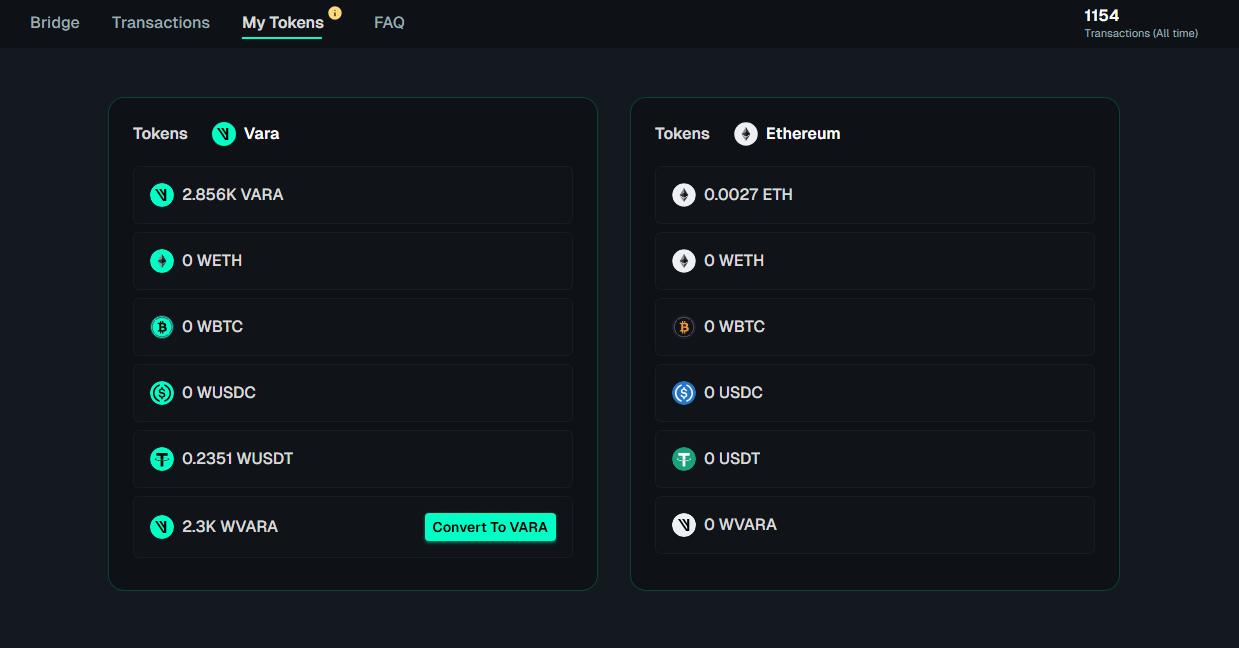Screen dimensions: 1239x648
Task: Click the 1154 transactions counter
Action: pyautogui.click(x=1102, y=15)
